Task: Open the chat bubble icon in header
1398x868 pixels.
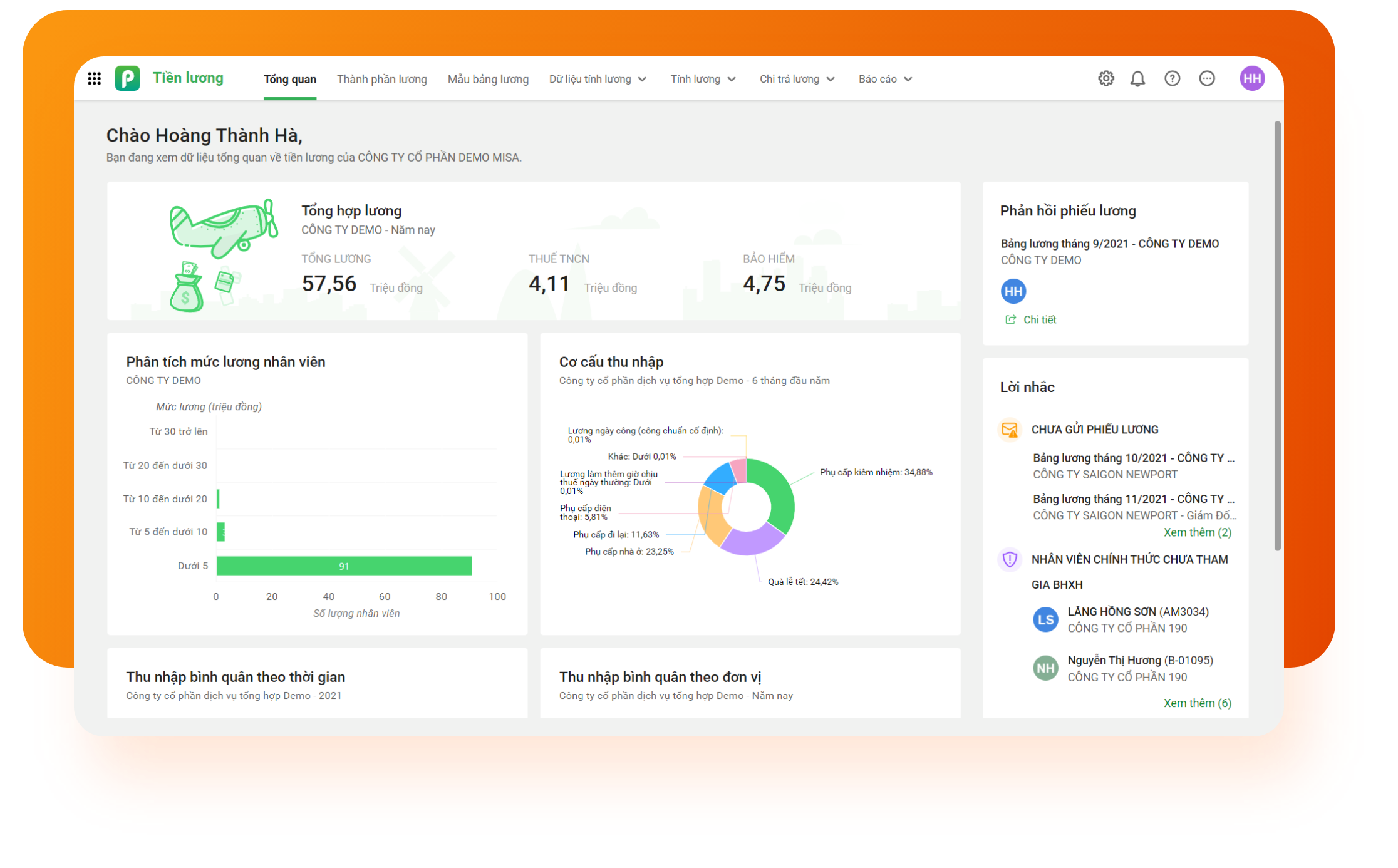Action: click(1206, 78)
